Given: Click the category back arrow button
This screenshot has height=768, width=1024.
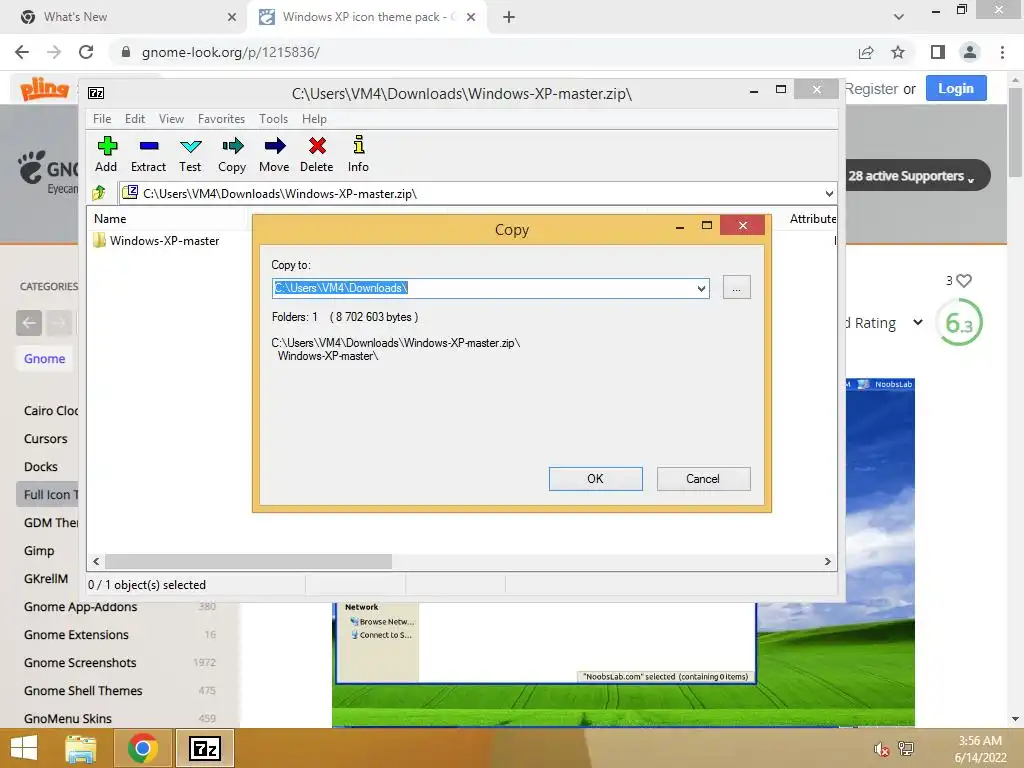Looking at the screenshot, I should pos(29,323).
